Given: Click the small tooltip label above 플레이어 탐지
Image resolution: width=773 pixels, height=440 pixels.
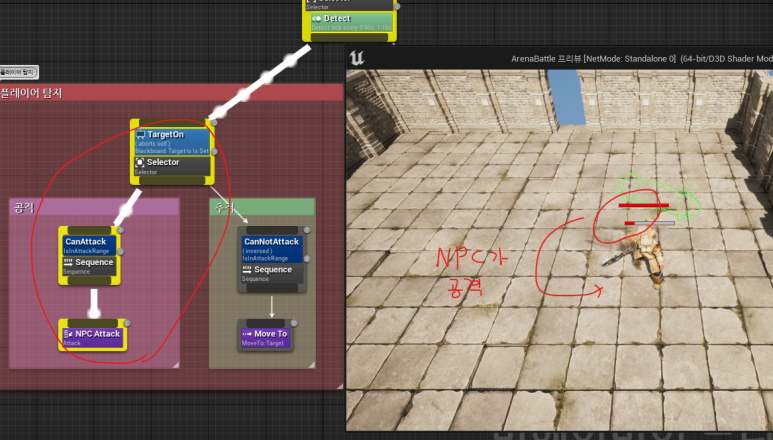Looking at the screenshot, I should pos(19,72).
